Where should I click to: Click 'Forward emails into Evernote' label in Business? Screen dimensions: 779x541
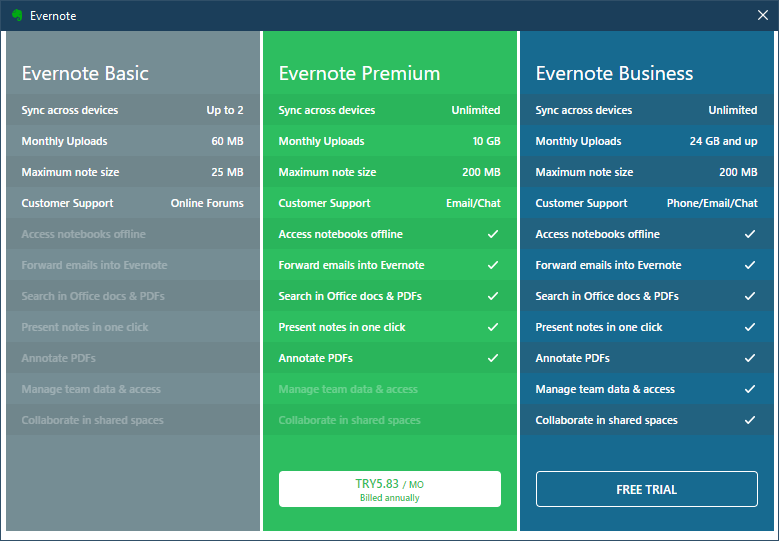608,265
